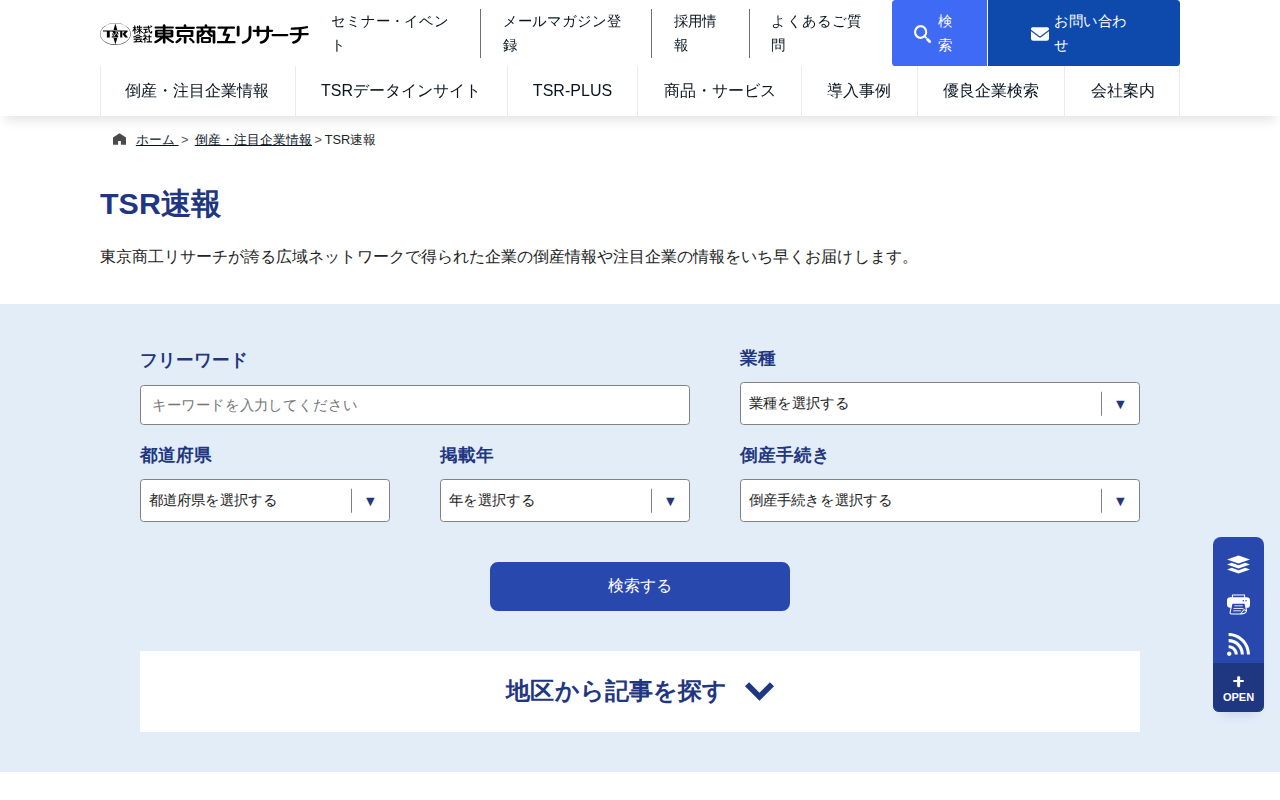The height and width of the screenshot is (800, 1280).
Task: Click the RSS feed icon
Action: [1238, 644]
